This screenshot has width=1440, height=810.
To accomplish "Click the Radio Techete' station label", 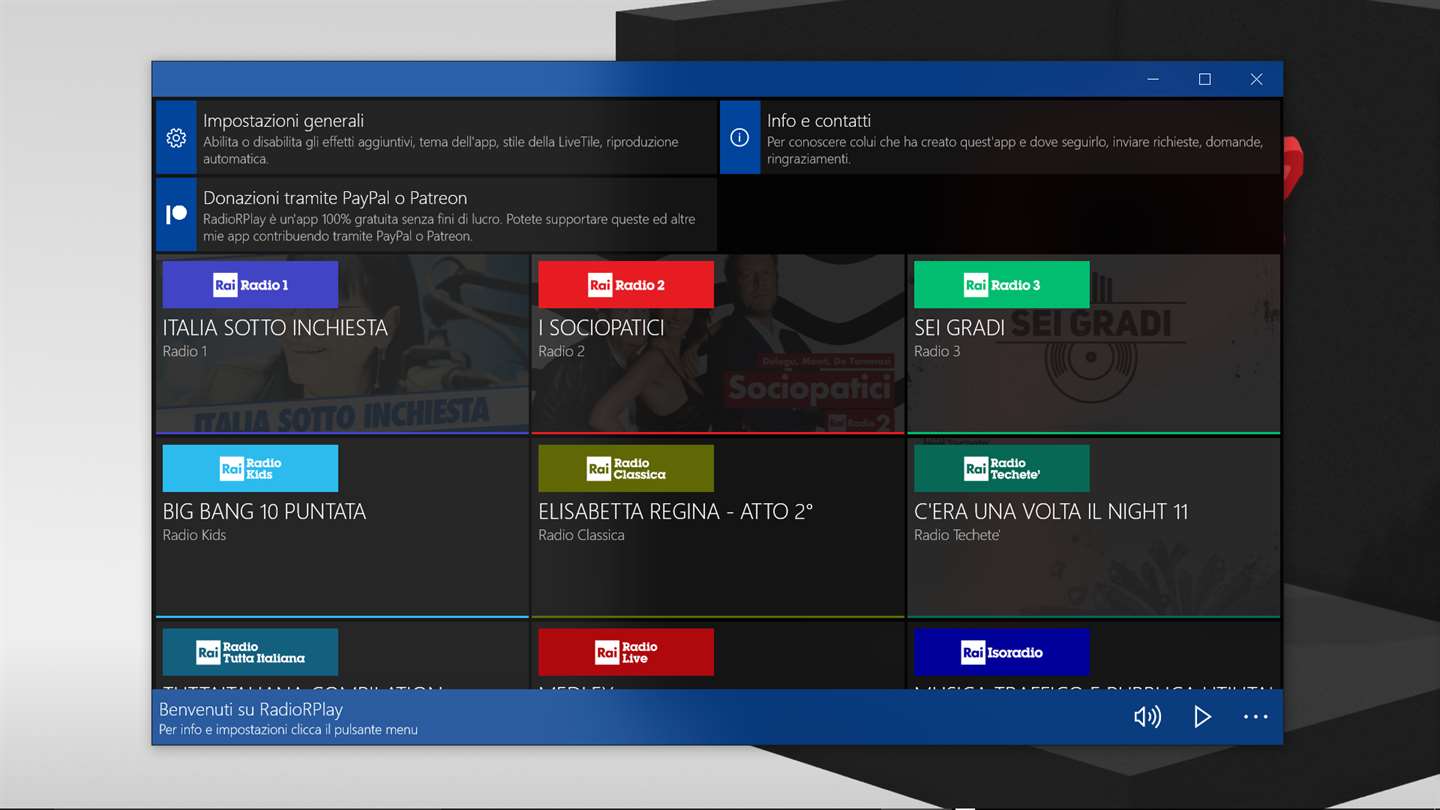I will click(x=957, y=535).
